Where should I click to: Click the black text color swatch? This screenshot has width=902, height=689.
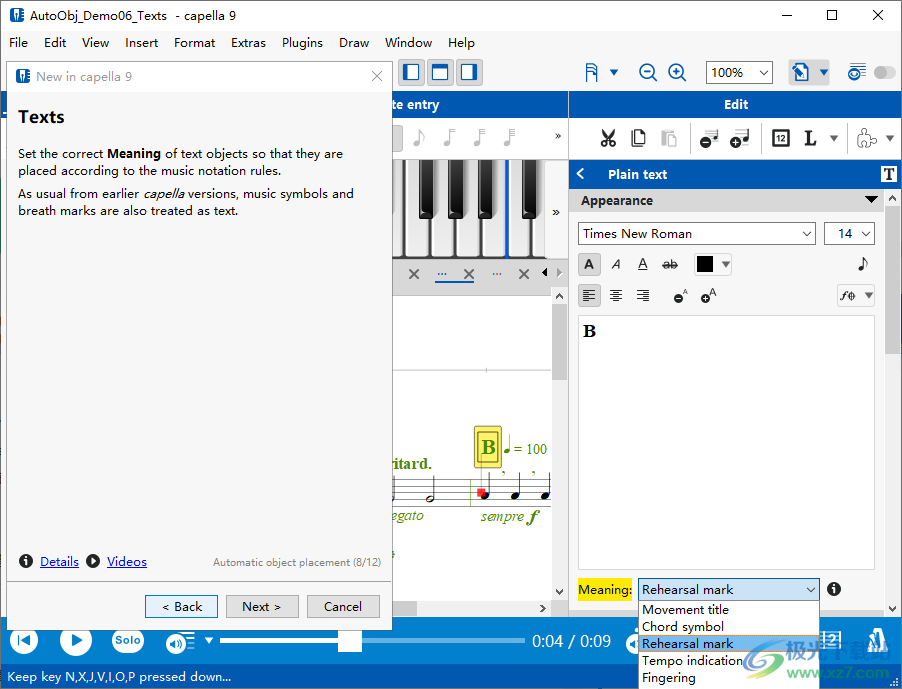coord(705,264)
